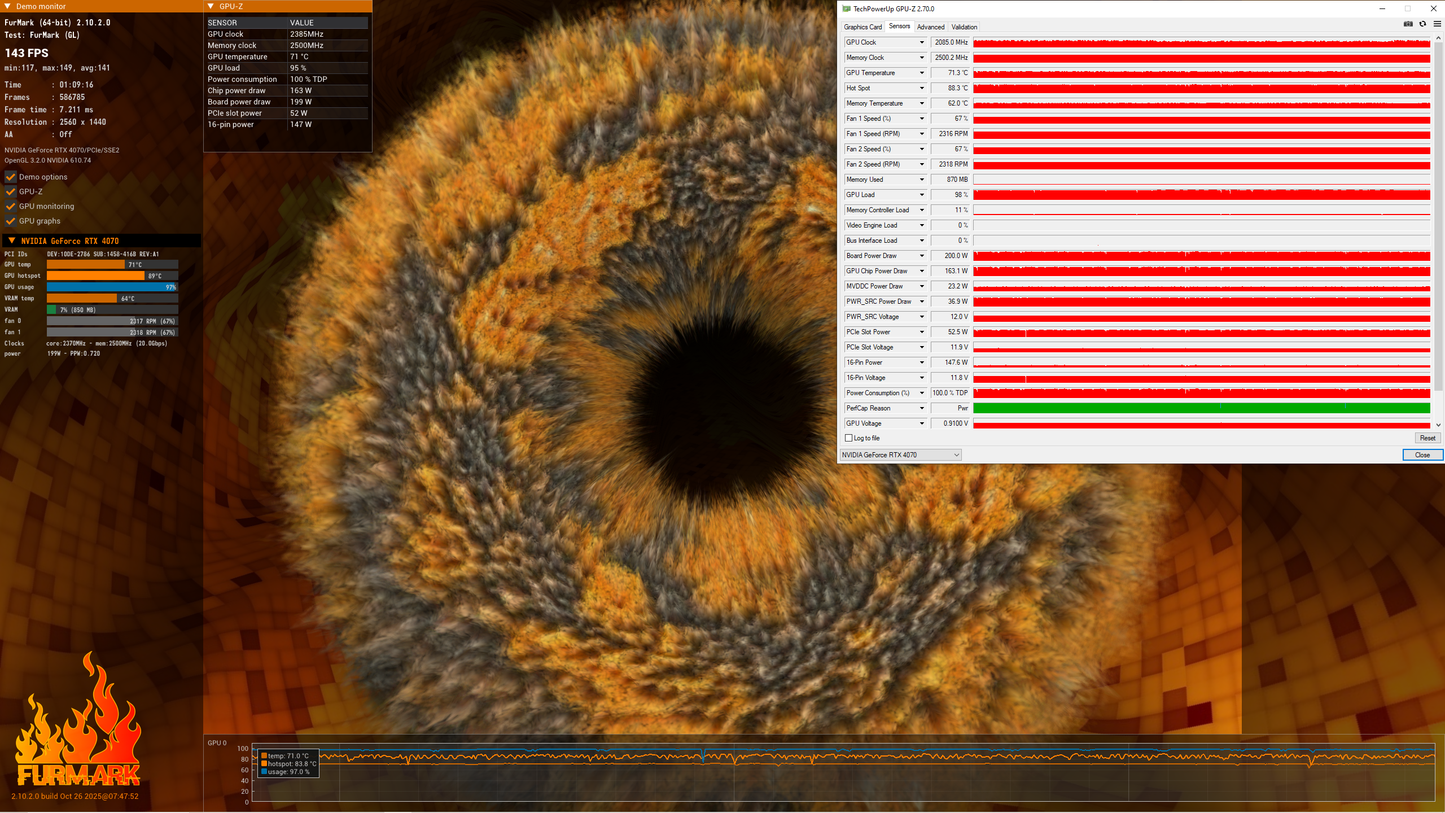Click the Board Power Draw value 200.0 W
The image size is (1445, 813).
(x=950, y=256)
